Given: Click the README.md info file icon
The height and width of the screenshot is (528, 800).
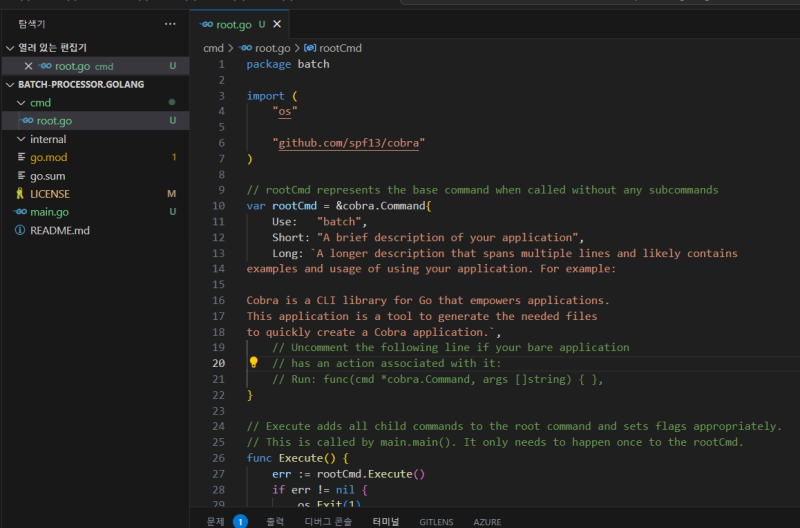Looking at the screenshot, I should click(20, 230).
